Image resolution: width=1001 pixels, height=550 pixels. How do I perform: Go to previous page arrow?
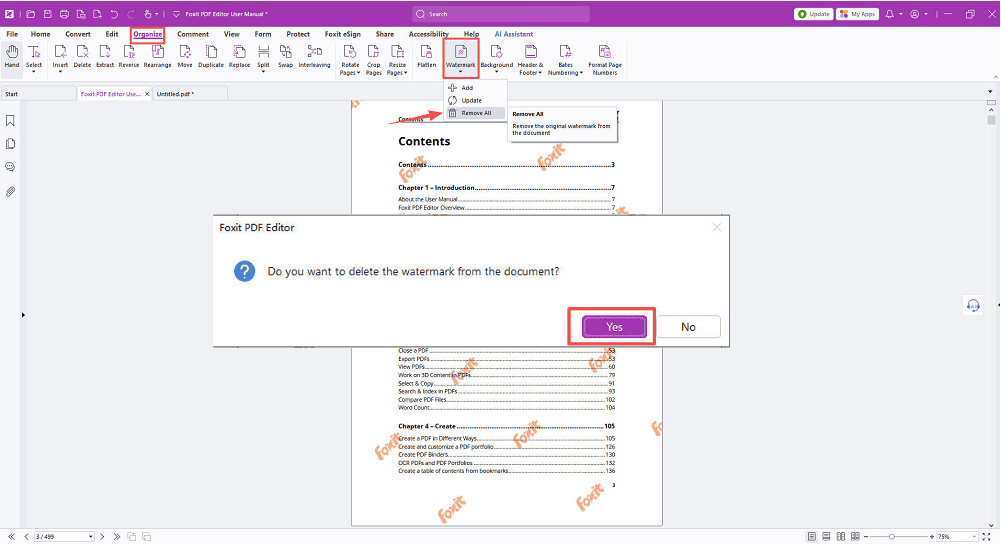pos(26,537)
